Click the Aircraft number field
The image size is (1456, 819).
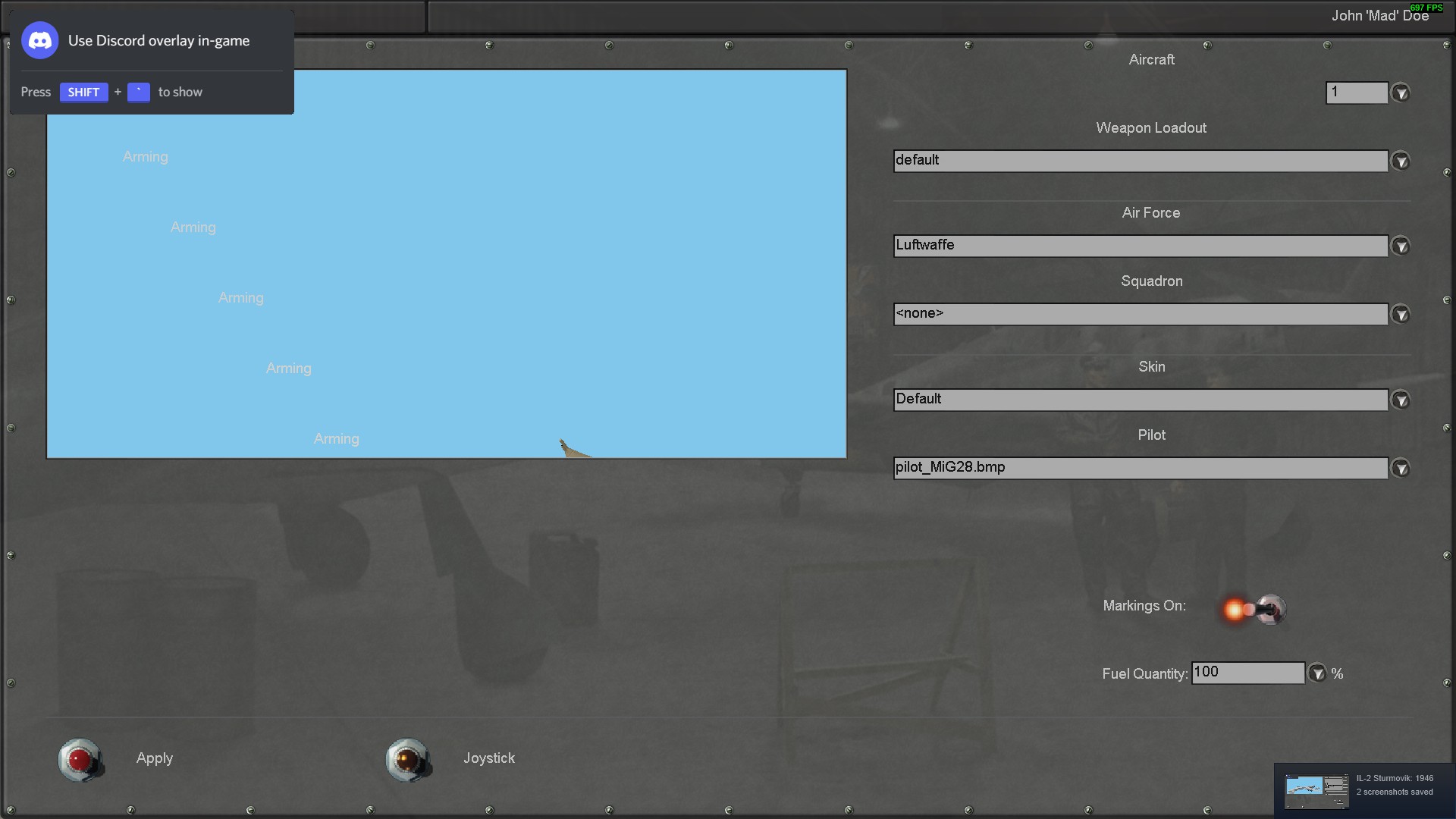(x=1356, y=93)
